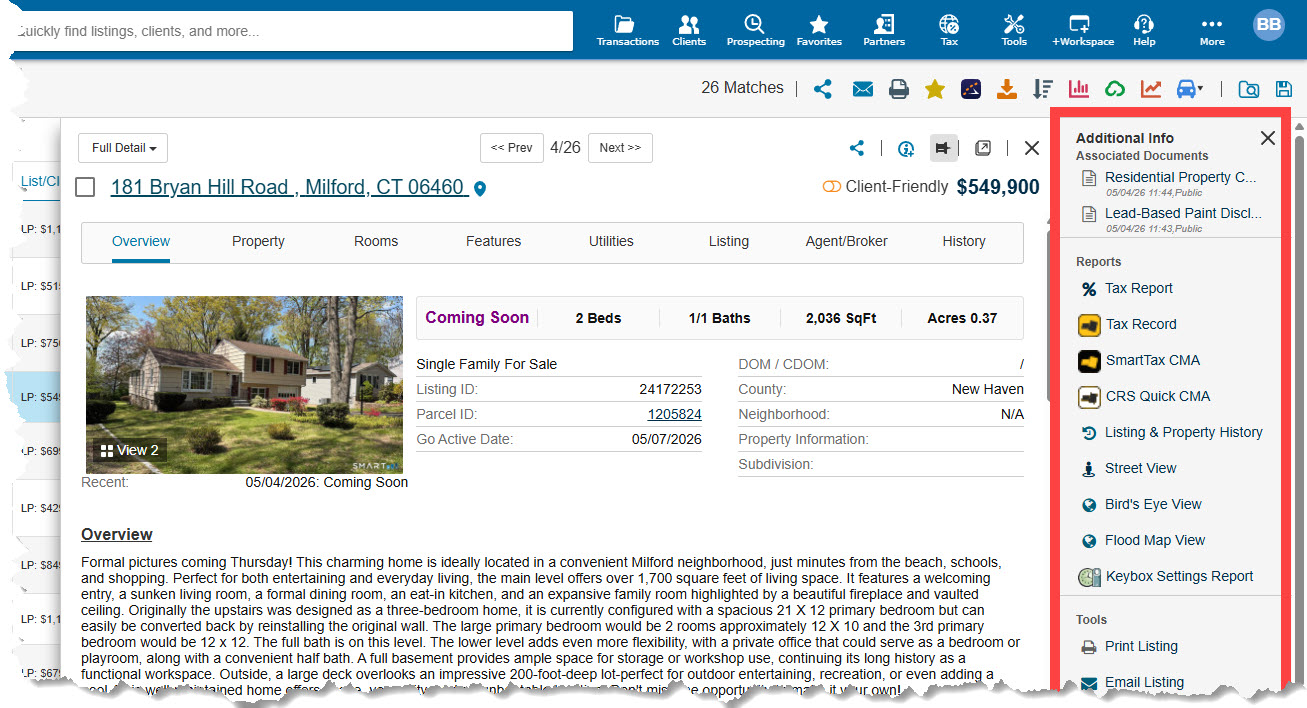The image size is (1307, 708).
Task: Print results using the printer icon
Action: pyautogui.click(x=899, y=90)
